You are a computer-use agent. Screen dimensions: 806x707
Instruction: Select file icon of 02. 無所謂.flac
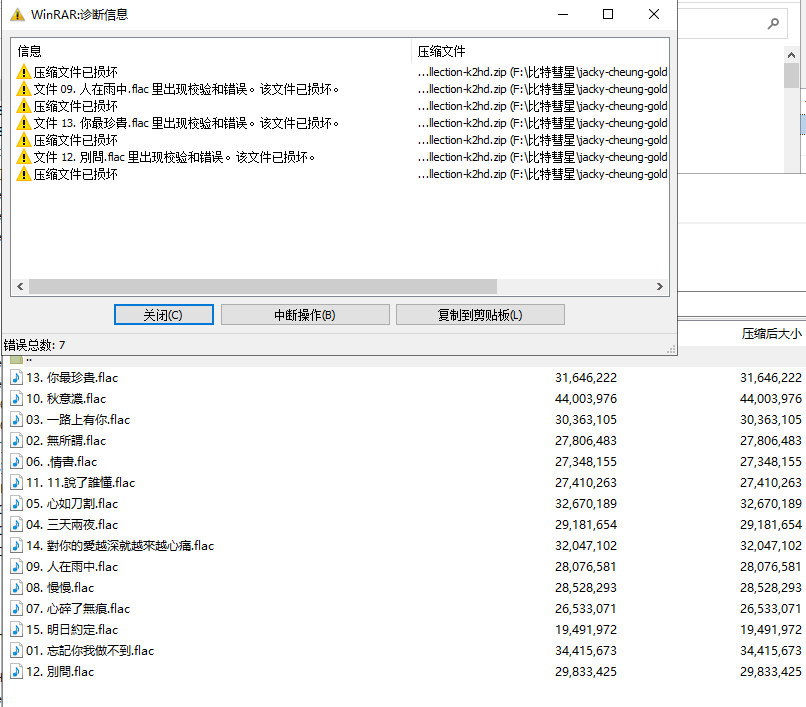pos(16,441)
